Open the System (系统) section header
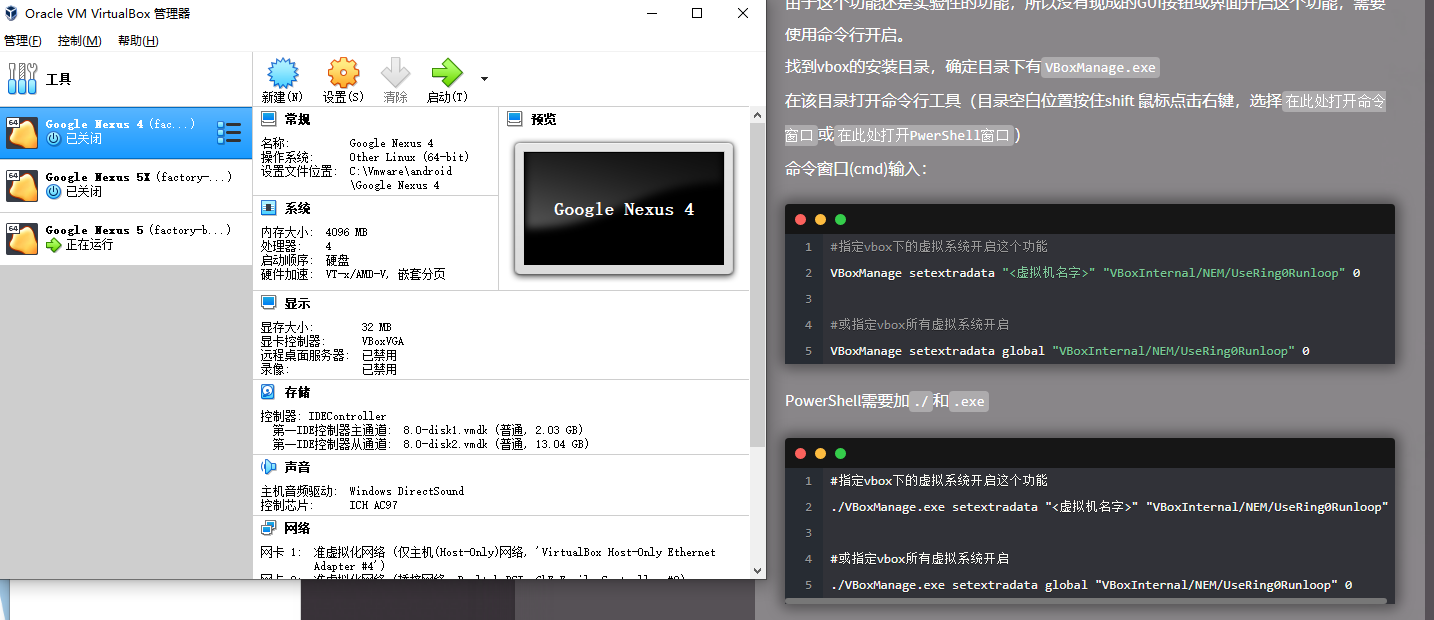Image resolution: width=1434 pixels, height=620 pixels. 297,208
